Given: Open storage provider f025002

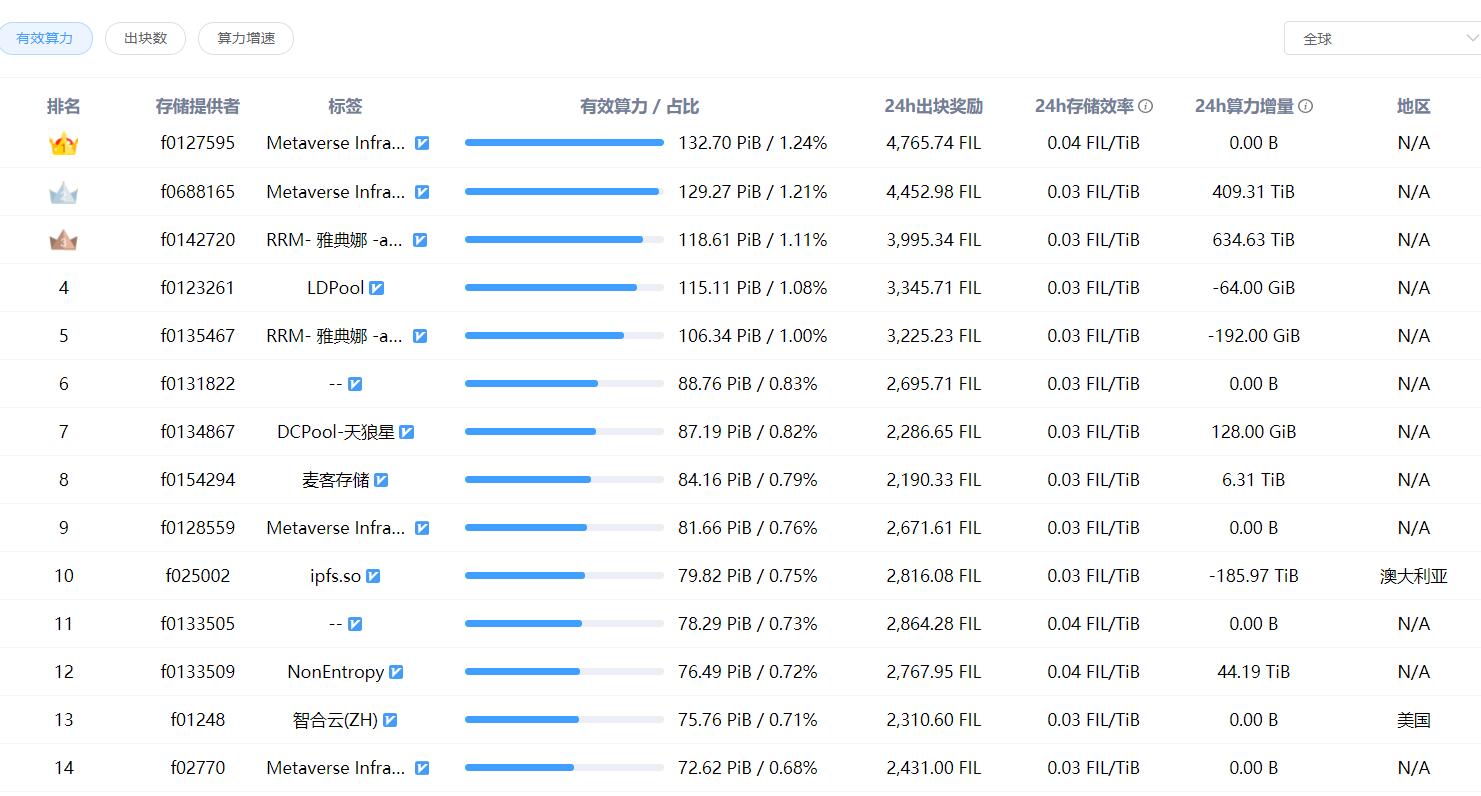Looking at the screenshot, I should [197, 576].
